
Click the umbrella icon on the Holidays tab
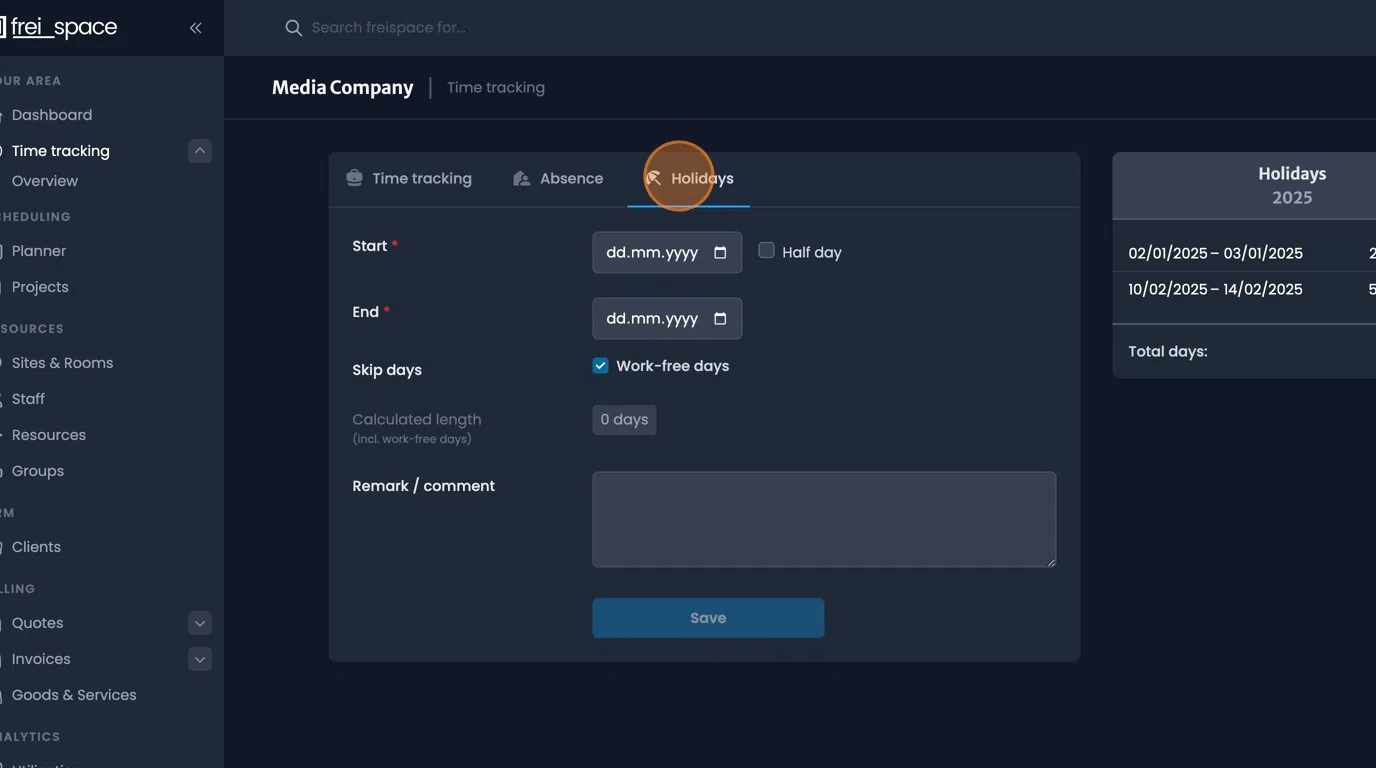pos(655,177)
